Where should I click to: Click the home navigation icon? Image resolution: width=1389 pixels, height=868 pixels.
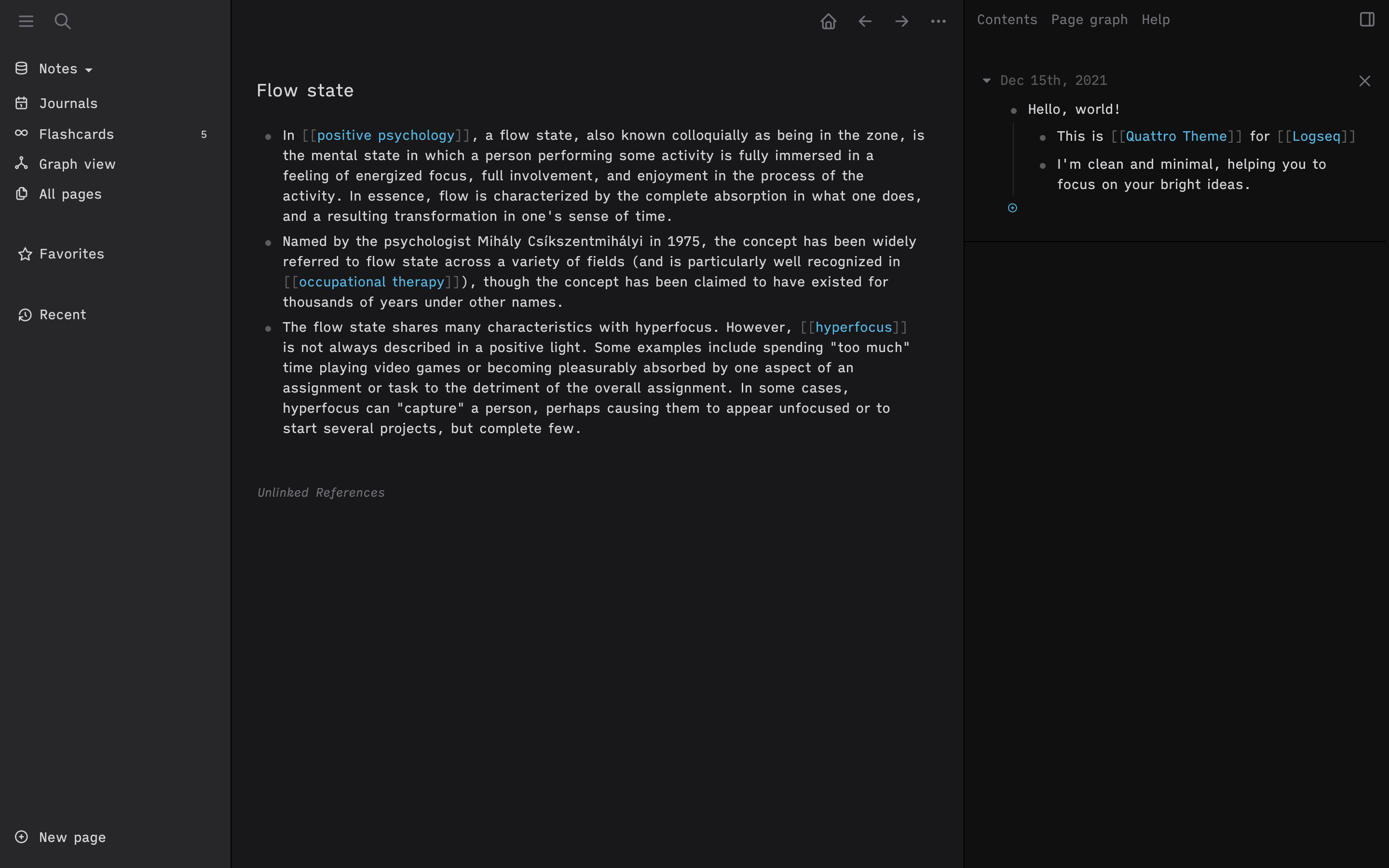click(828, 21)
